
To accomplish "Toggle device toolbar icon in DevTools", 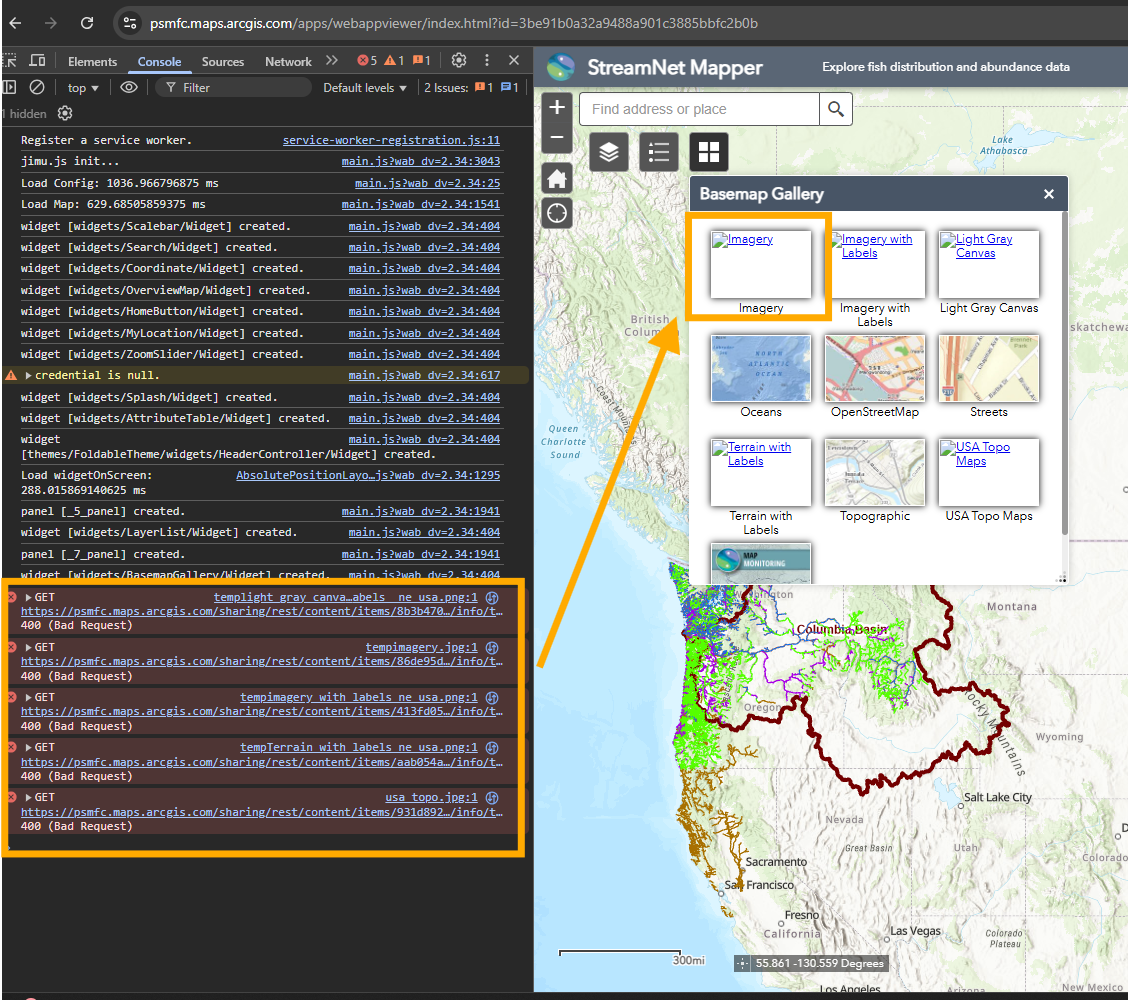I will pos(37,60).
